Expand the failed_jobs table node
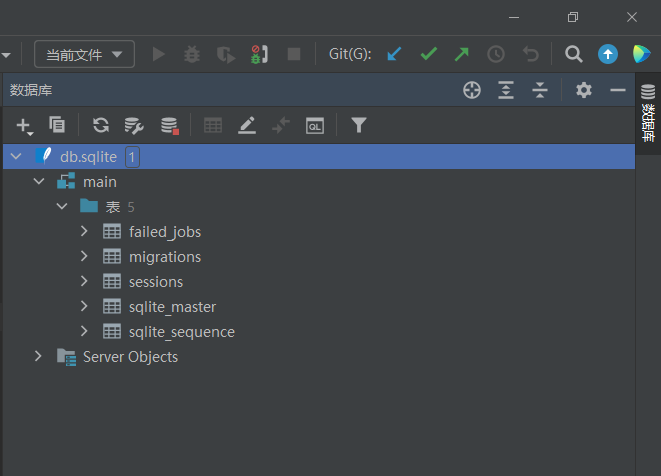The height and width of the screenshot is (476, 661). [85, 232]
